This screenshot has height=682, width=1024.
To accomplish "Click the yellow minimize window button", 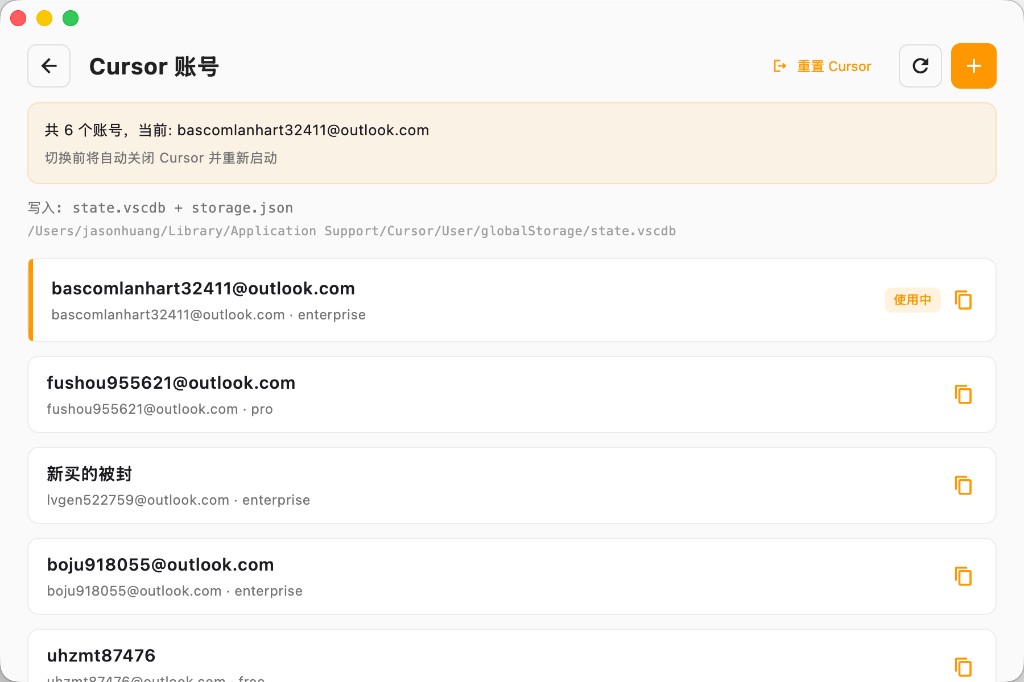I will [x=44, y=18].
